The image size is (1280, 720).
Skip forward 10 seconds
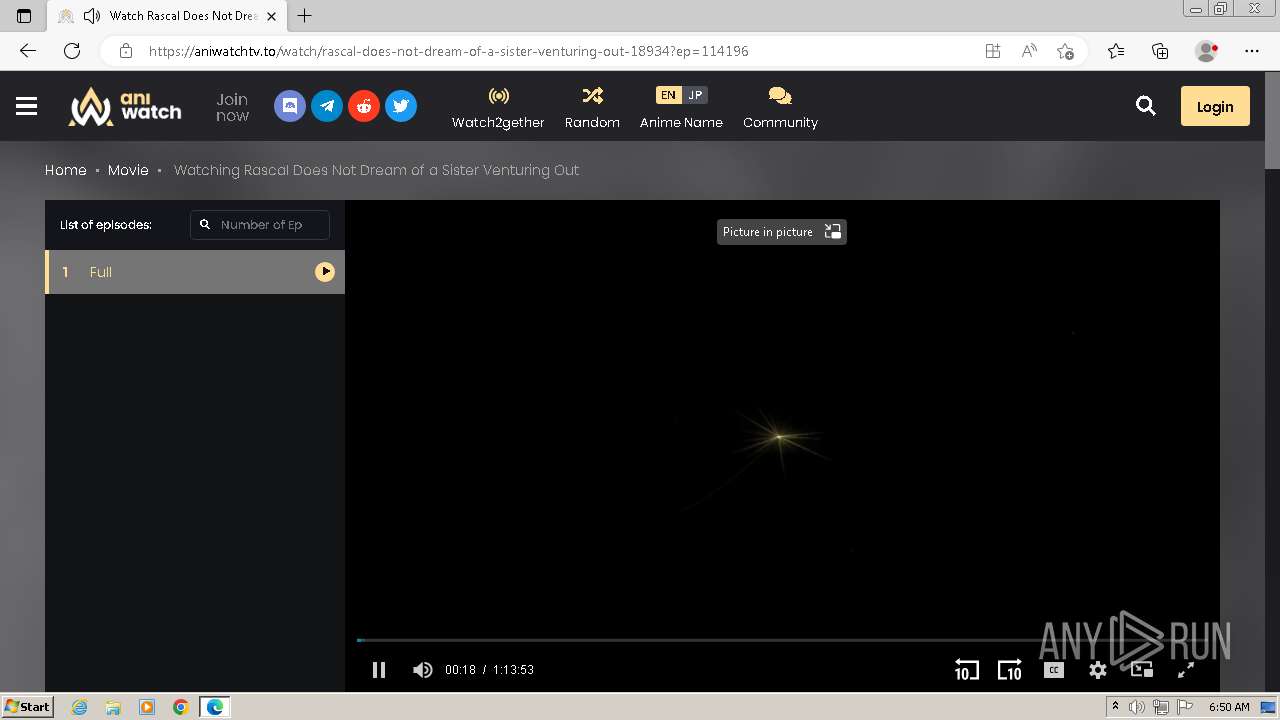click(1010, 670)
